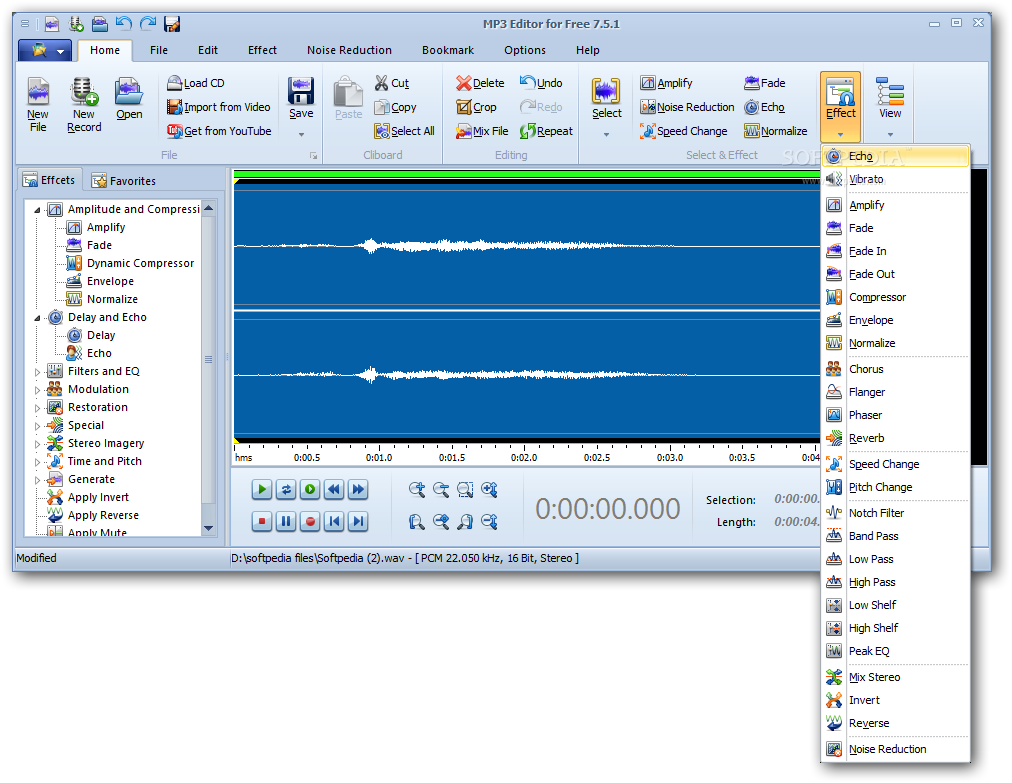This screenshot has height=783, width=1012.
Task: Click Select All in the Clipboard group
Action: (x=404, y=131)
